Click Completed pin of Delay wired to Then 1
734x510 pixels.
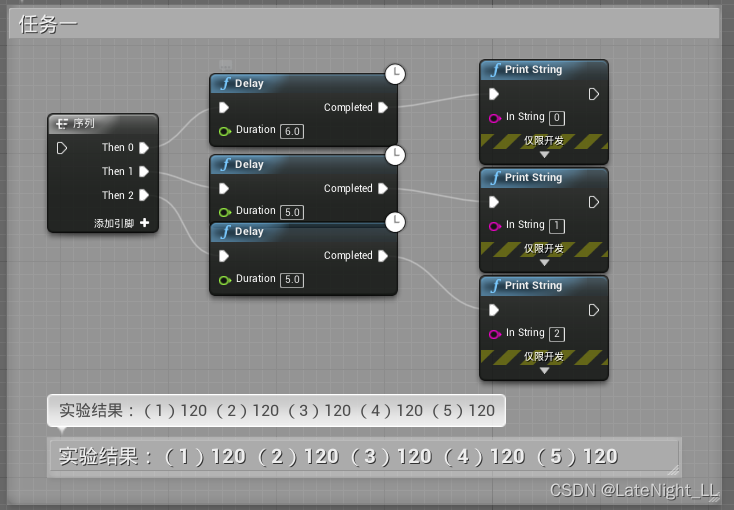coord(383,189)
